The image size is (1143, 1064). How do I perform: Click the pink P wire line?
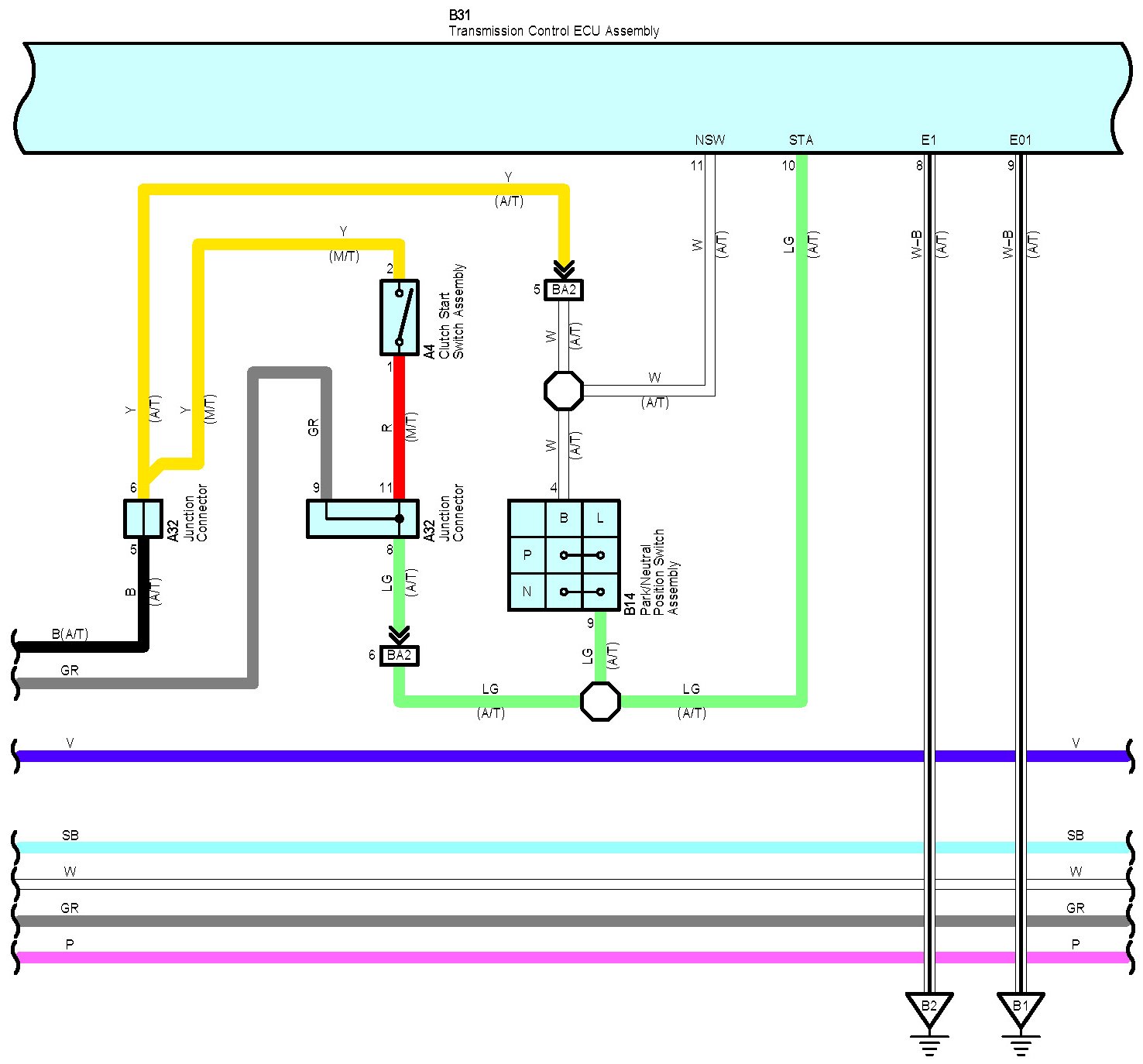pyautogui.click(x=465, y=957)
